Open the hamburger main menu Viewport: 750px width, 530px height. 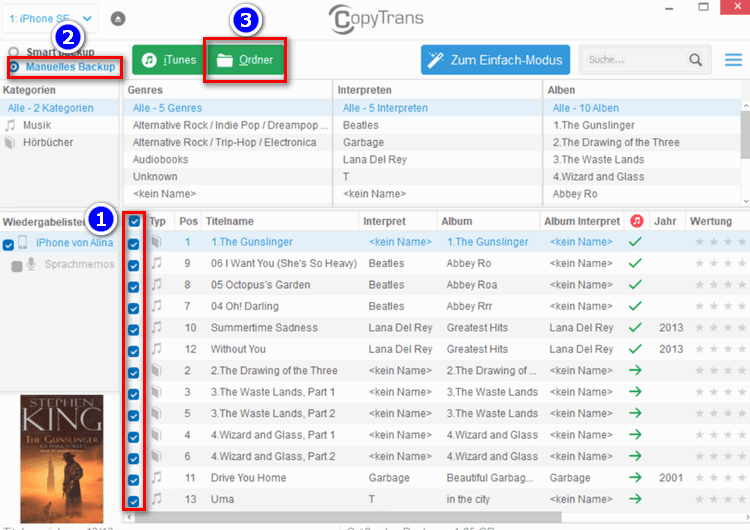tap(733, 60)
